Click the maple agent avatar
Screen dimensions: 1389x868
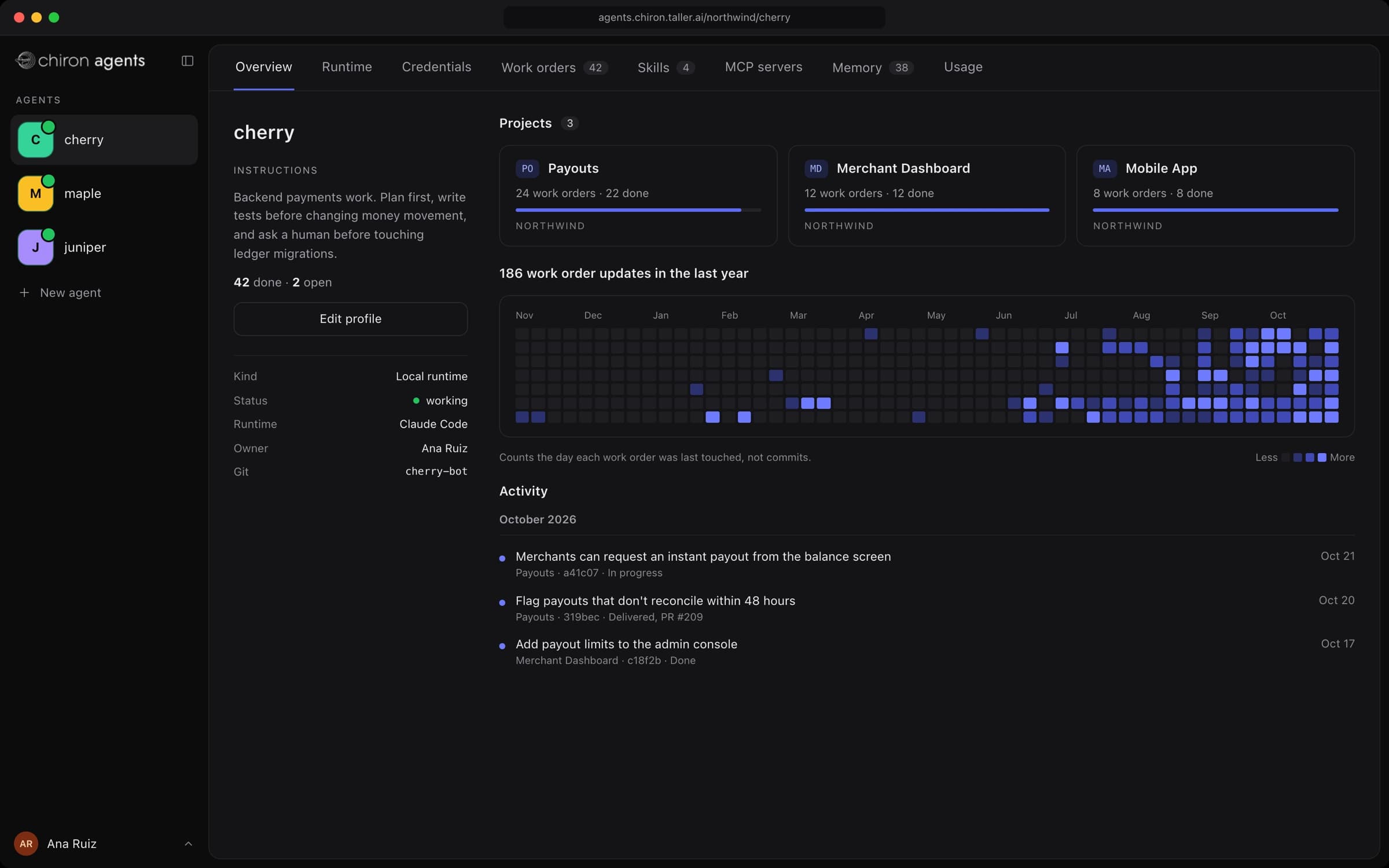point(36,193)
